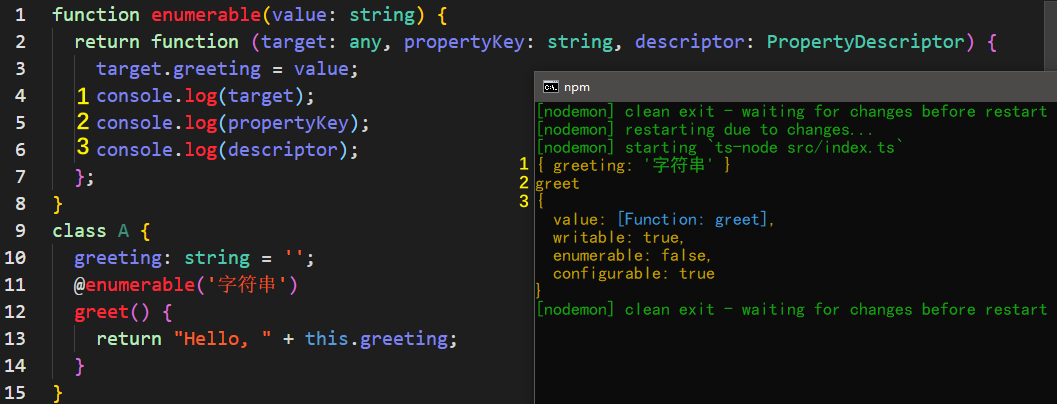Click 'writable: true,' in terminal output
The image size is (1057, 404).
(619, 238)
